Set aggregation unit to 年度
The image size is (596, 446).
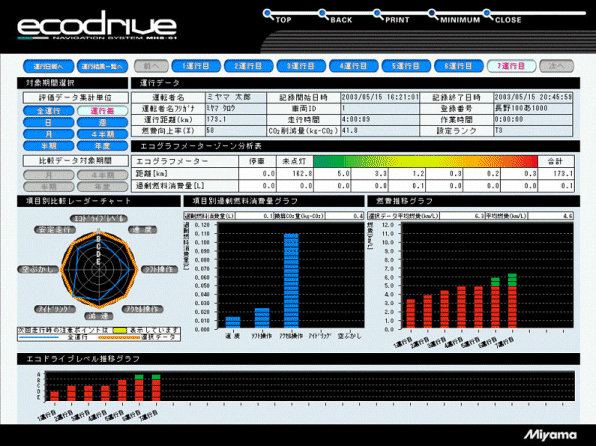(103, 146)
